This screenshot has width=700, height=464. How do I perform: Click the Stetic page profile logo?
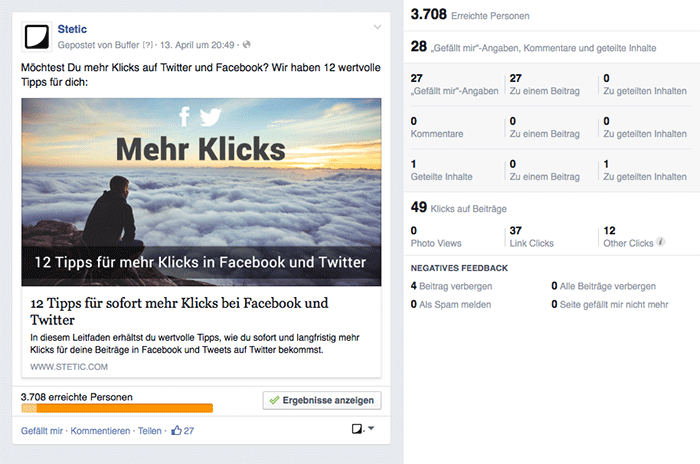click(x=37, y=37)
